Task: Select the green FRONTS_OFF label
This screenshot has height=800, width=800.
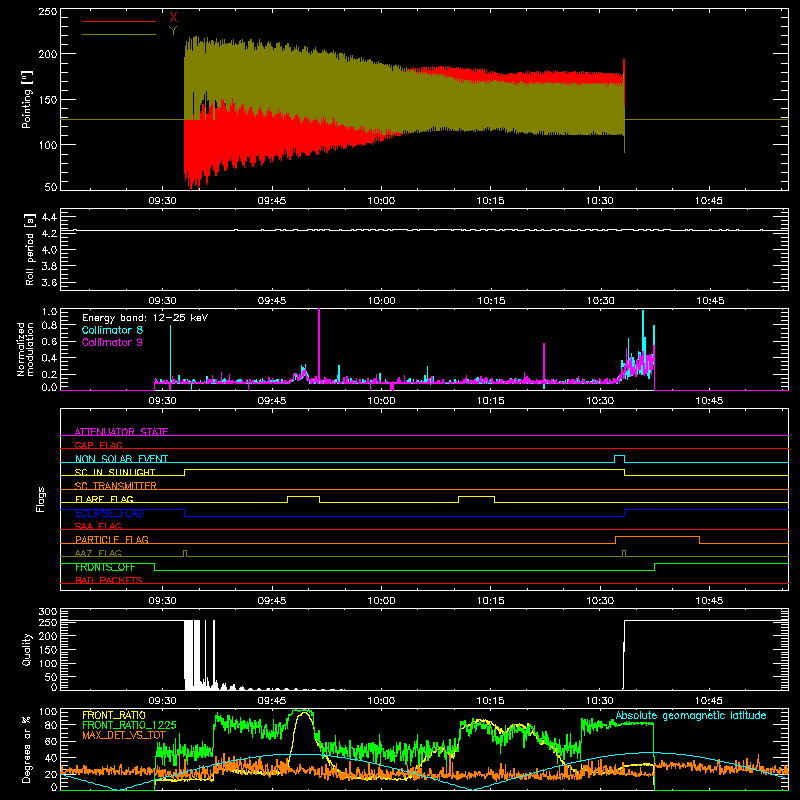Action: (105, 567)
